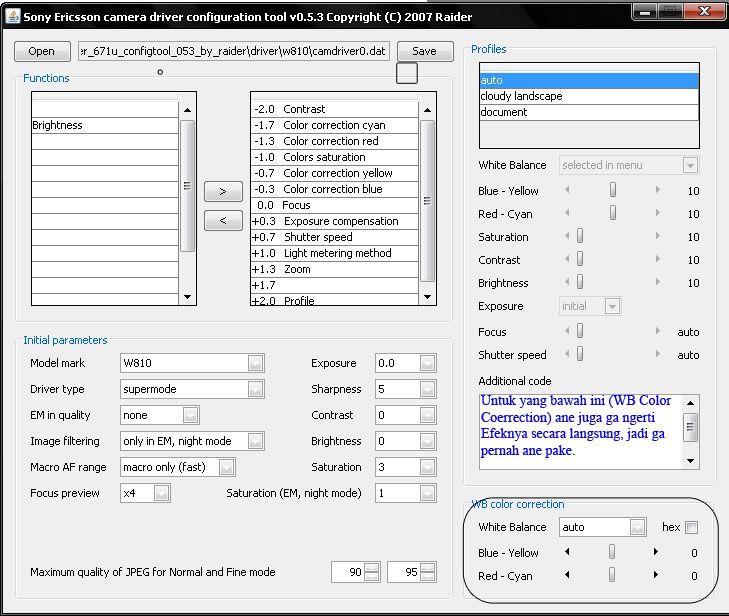This screenshot has width=729, height=616.
Task: Select Exposure compensation row
Action: pos(334,221)
